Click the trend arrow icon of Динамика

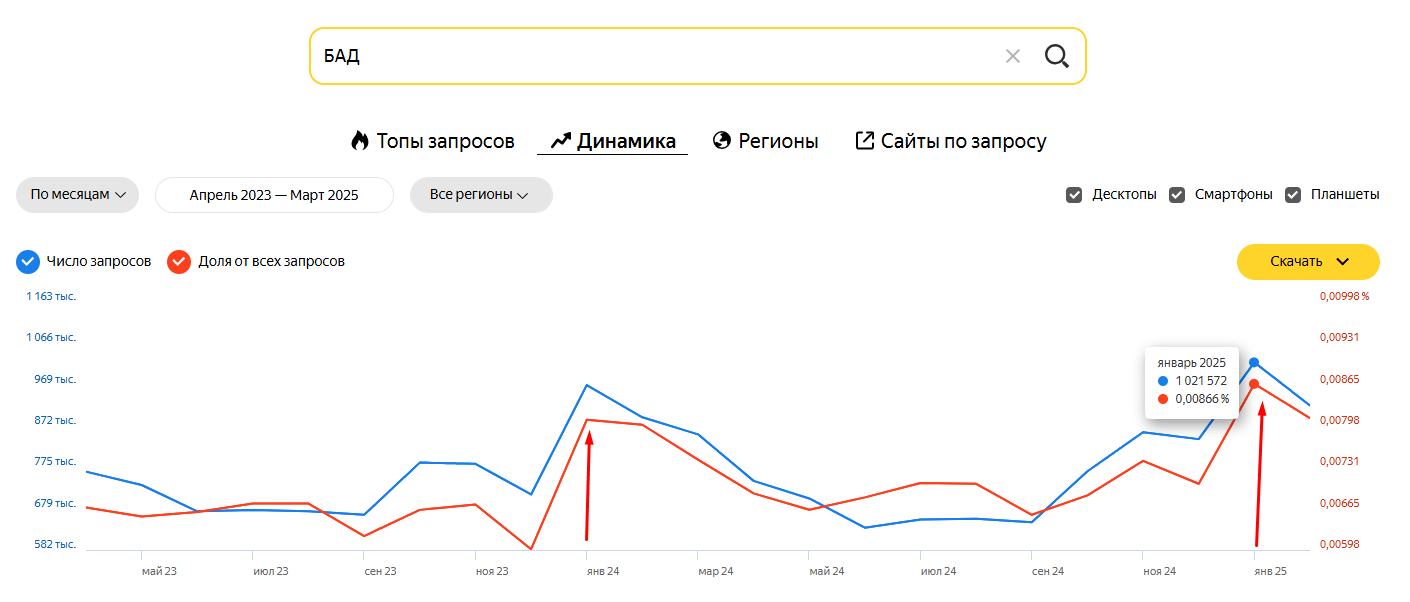coord(560,141)
